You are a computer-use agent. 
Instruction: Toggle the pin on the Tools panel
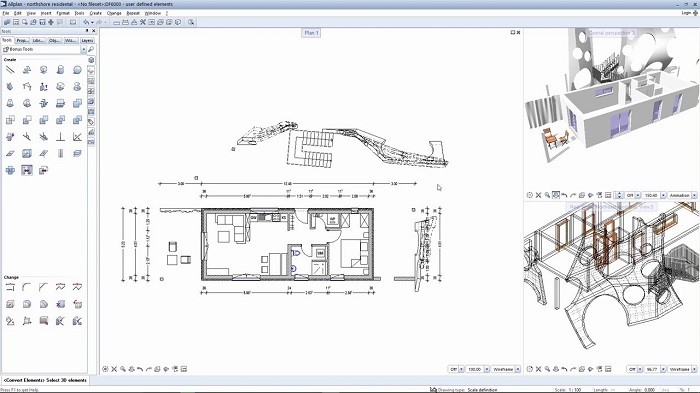click(87, 31)
